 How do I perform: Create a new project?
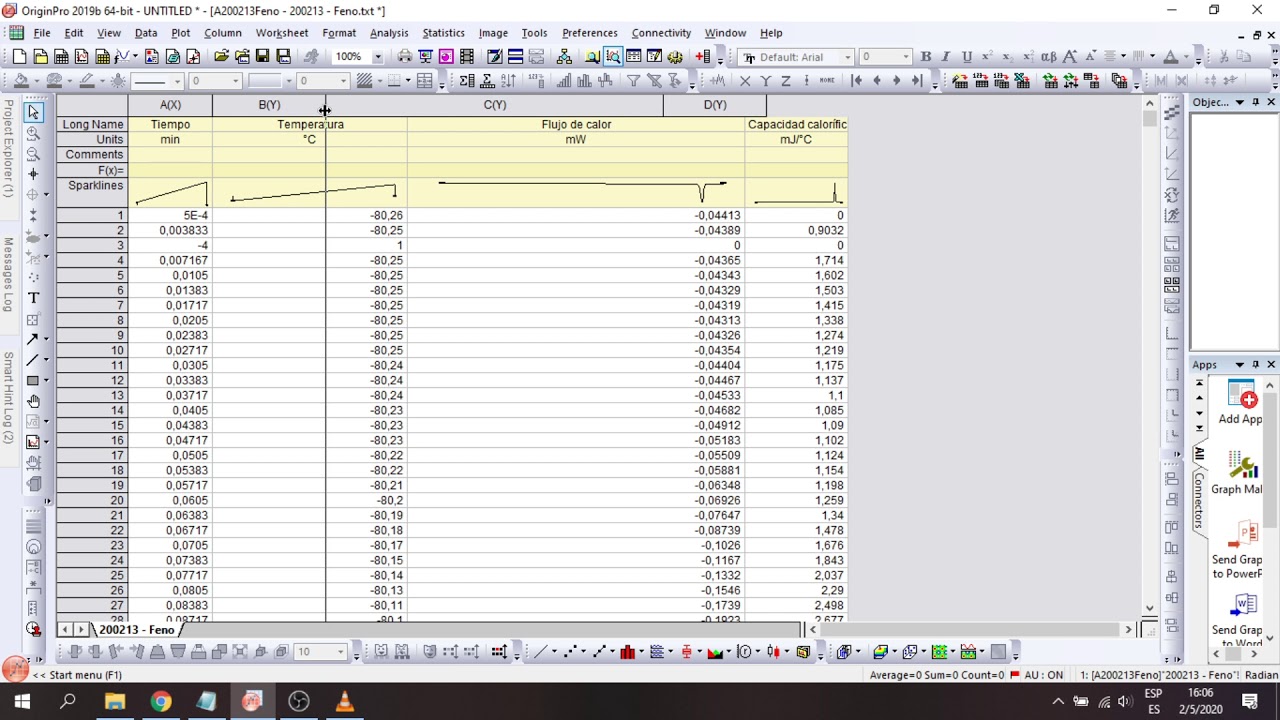tap(19, 57)
